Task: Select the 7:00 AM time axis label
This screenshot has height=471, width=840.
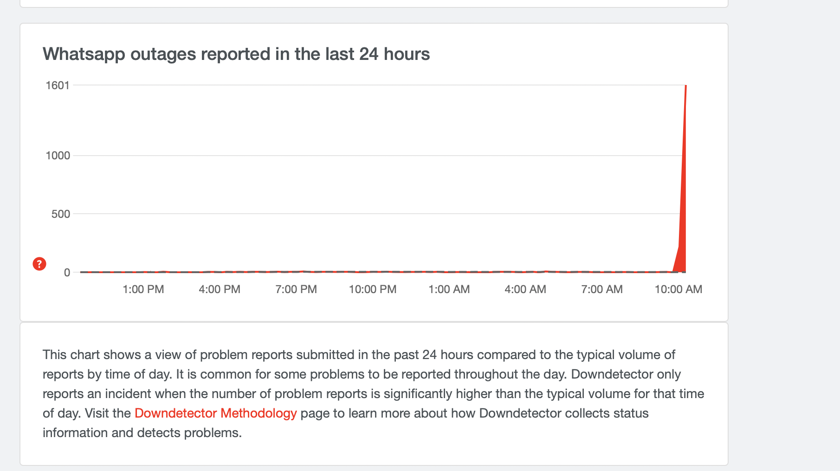Action: click(601, 289)
